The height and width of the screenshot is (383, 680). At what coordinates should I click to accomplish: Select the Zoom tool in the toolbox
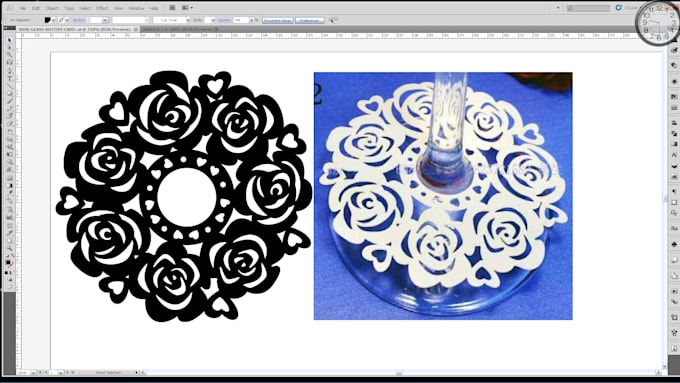10,249
